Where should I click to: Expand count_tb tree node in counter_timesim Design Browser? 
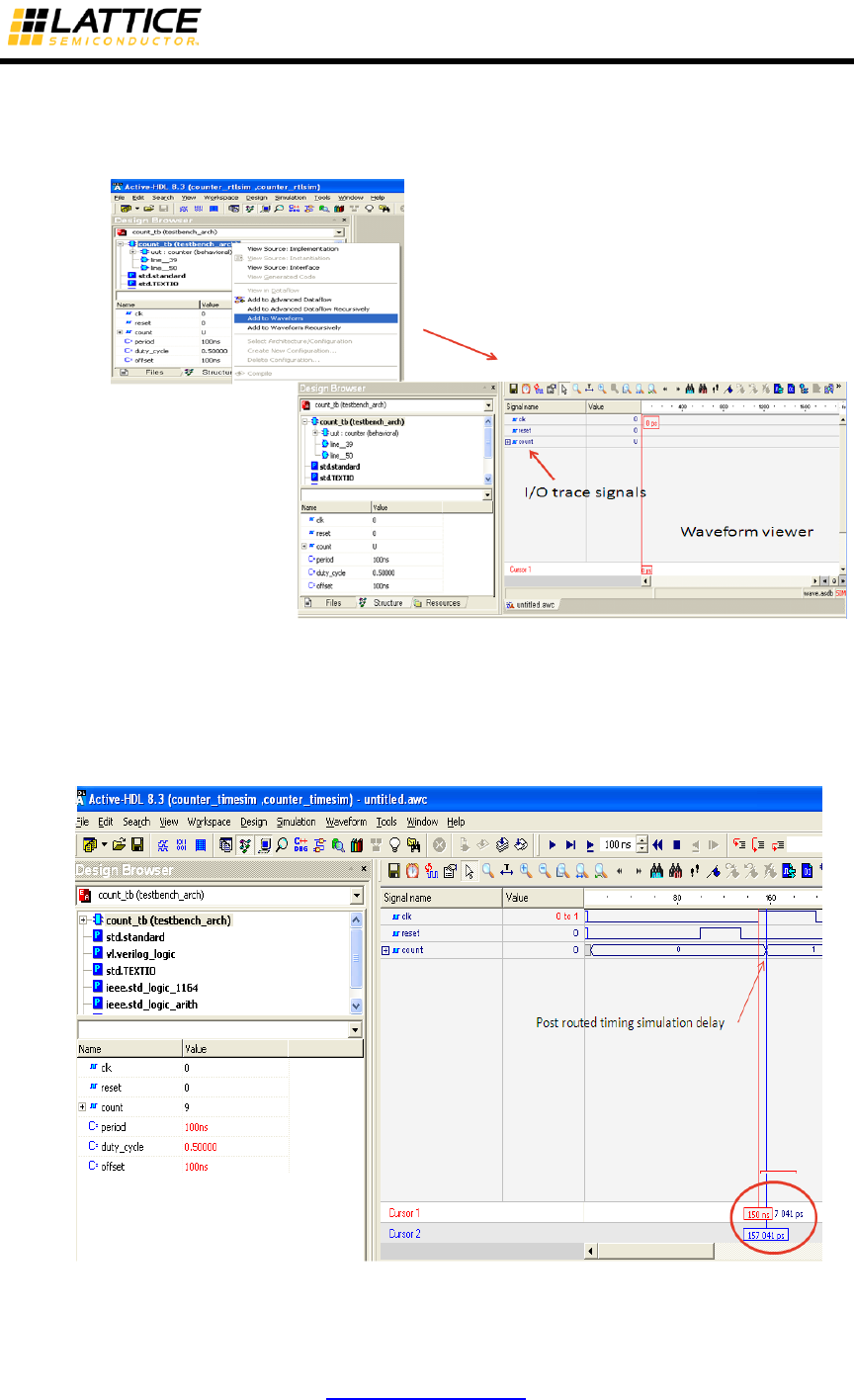click(x=84, y=919)
